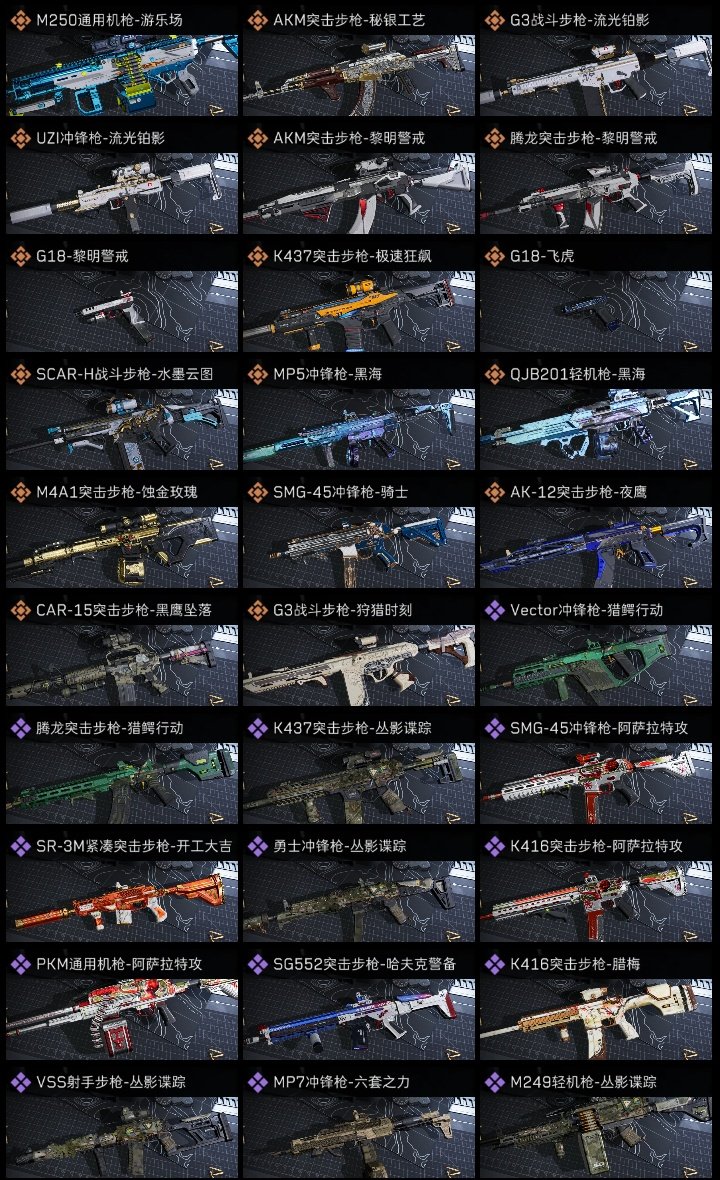Click the orange rarity icon beside SCAR-H战斗步枪-水墨云图
Image resolution: width=720 pixels, height=1180 pixels.
[x=20, y=374]
